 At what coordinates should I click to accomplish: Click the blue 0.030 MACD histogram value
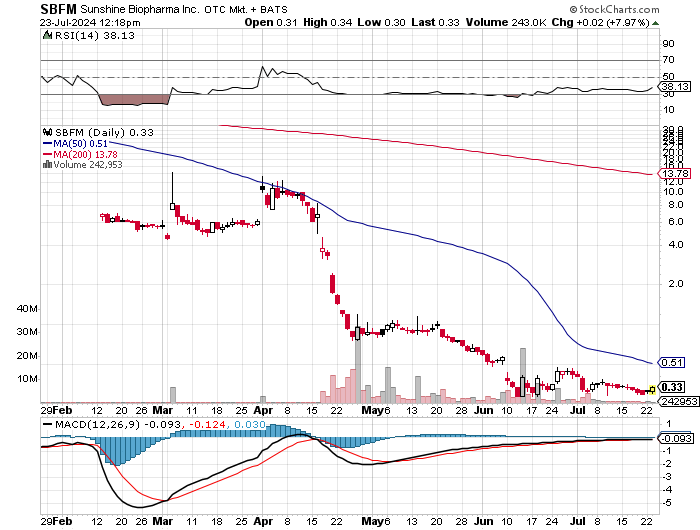(250, 424)
